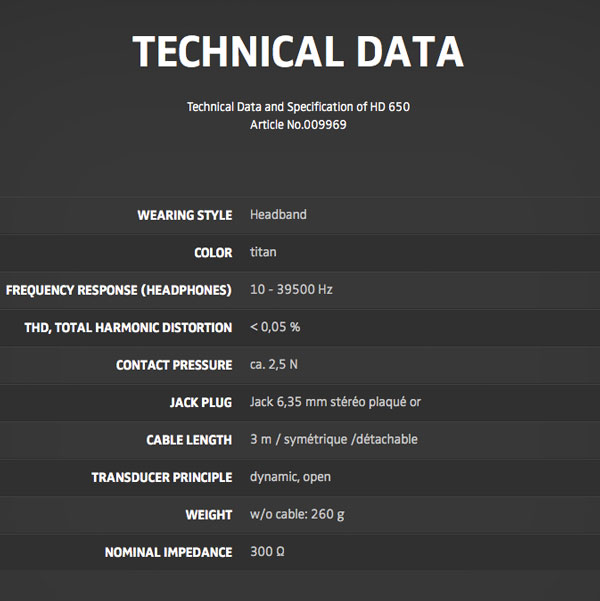Click the CONTACT PRESSURE label
This screenshot has height=601, width=600.
pos(174,365)
